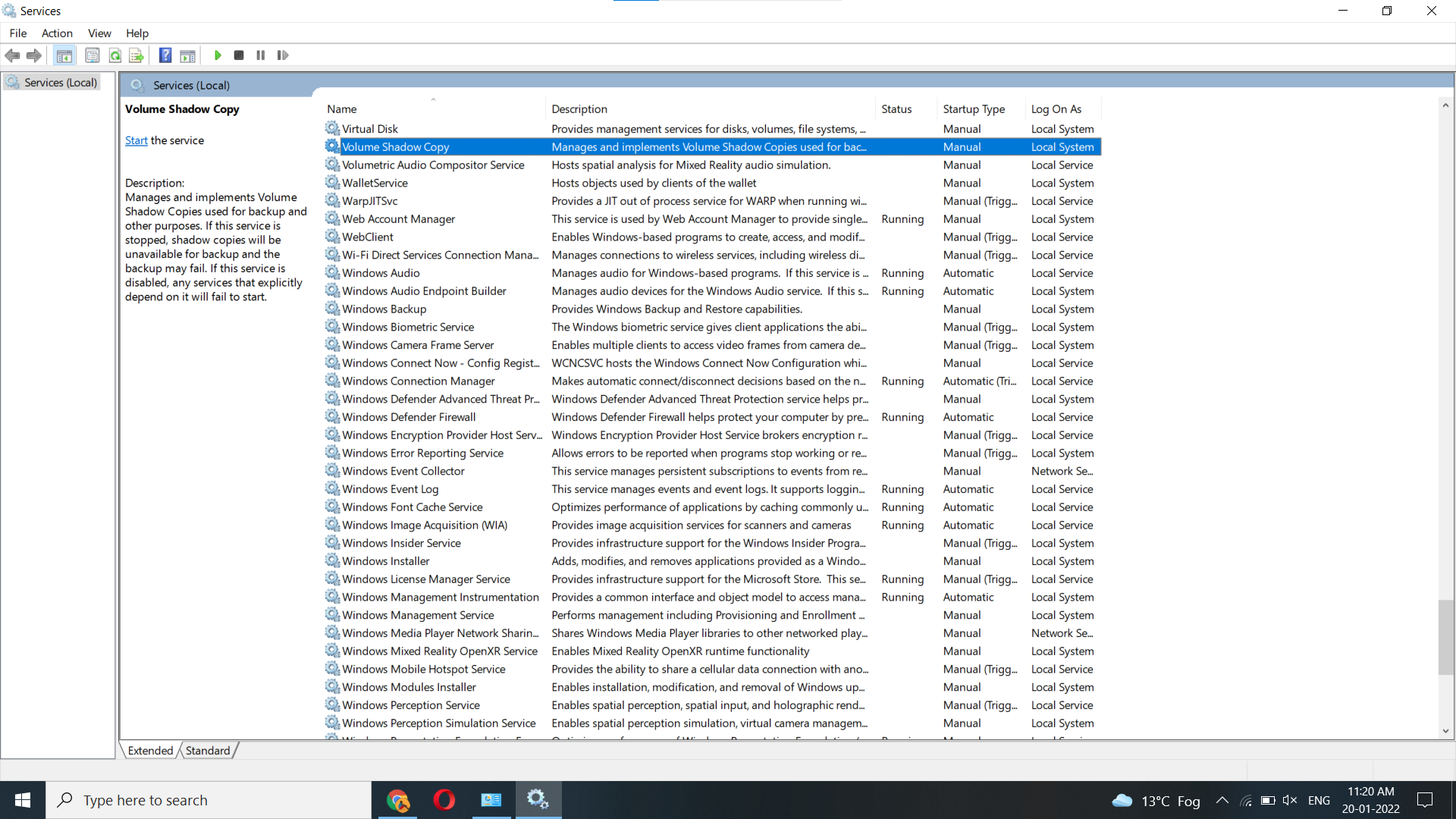1456x819 pixels.
Task: Click the Resume Service icon in toolbar
Action: 282,55
